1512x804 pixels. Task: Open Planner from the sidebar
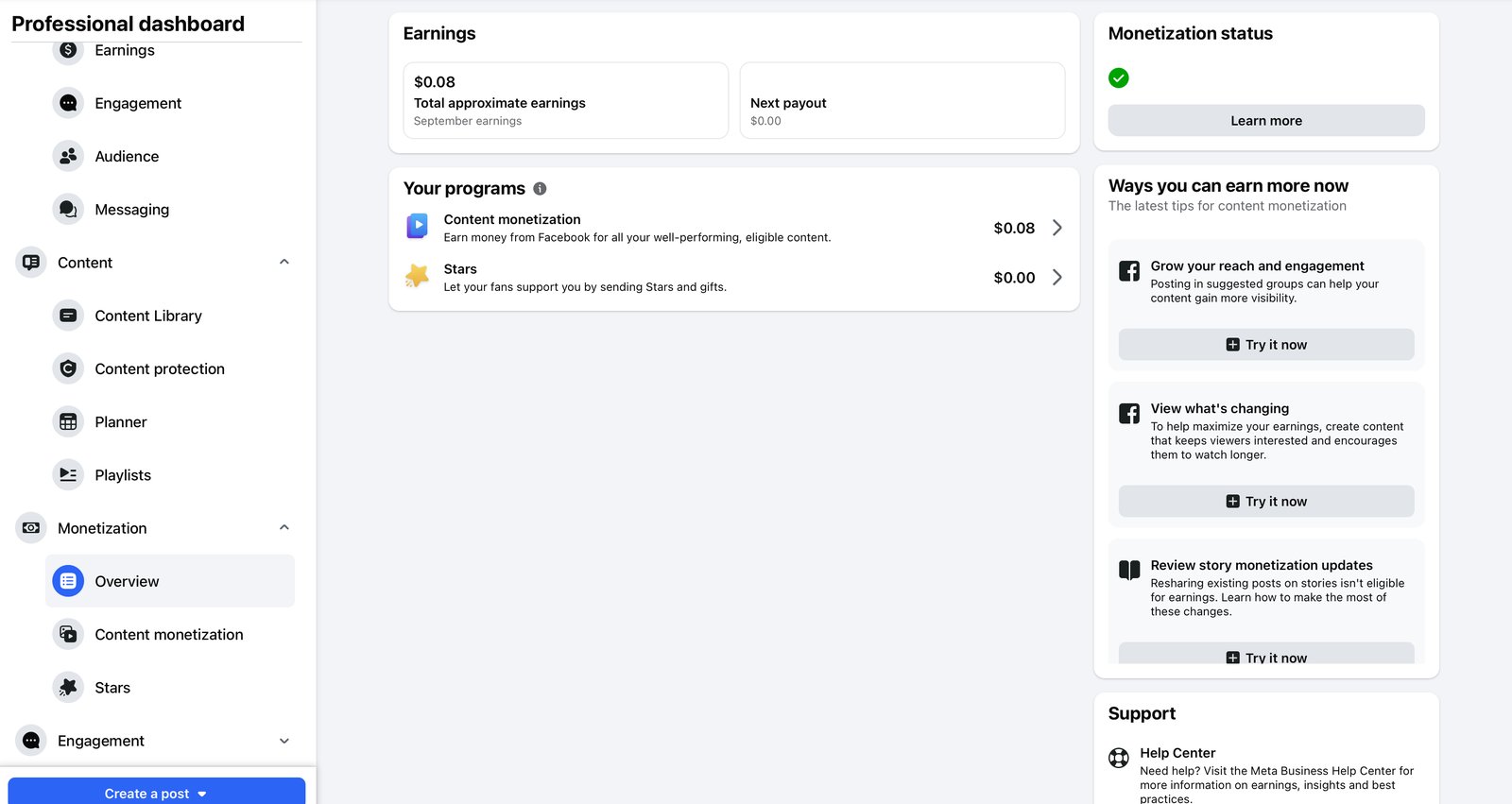(x=170, y=422)
